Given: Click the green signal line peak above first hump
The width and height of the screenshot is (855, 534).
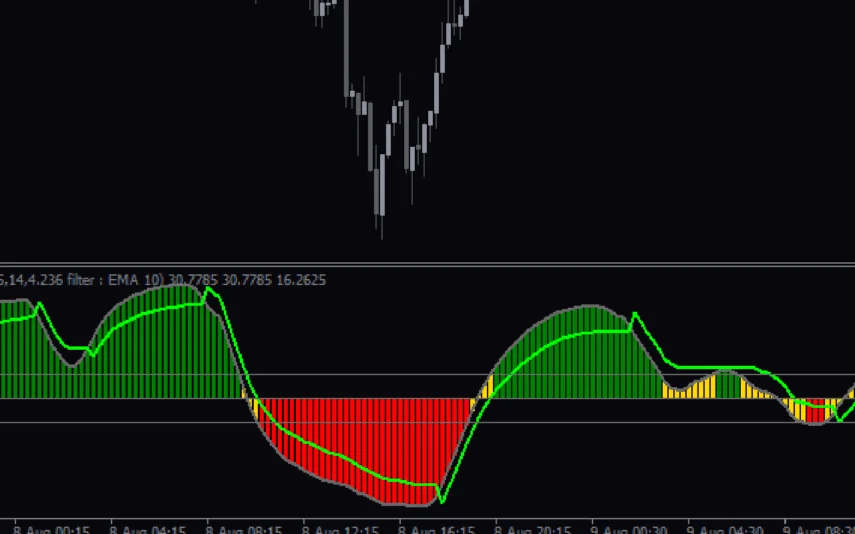Looking at the screenshot, I should pyautogui.click(x=208, y=289).
